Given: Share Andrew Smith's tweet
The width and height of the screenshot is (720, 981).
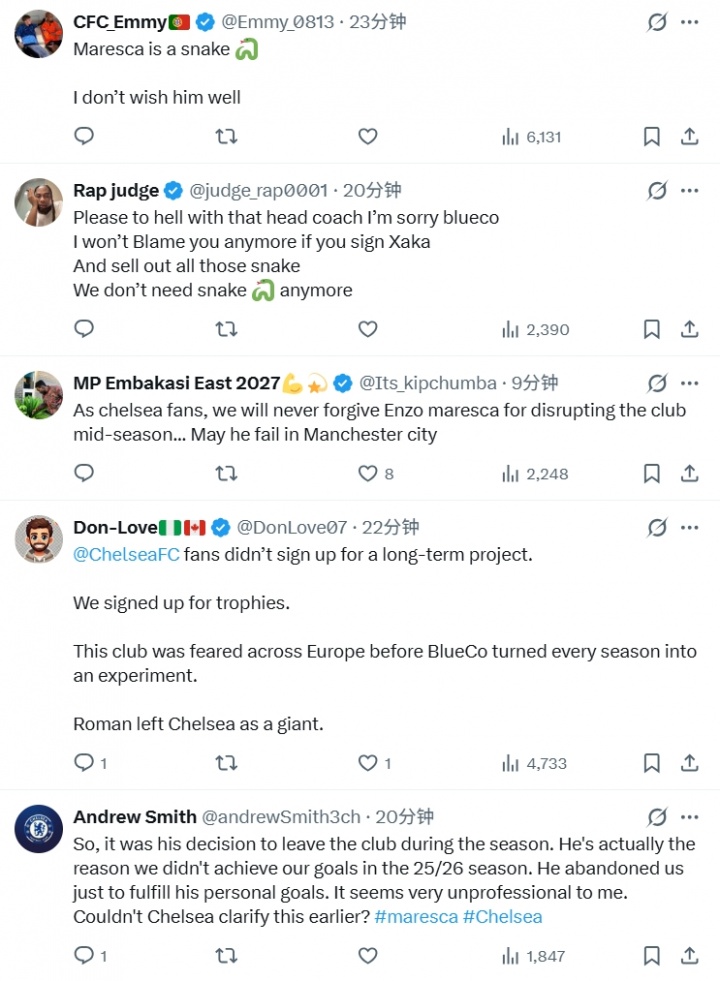Looking at the screenshot, I should [689, 955].
